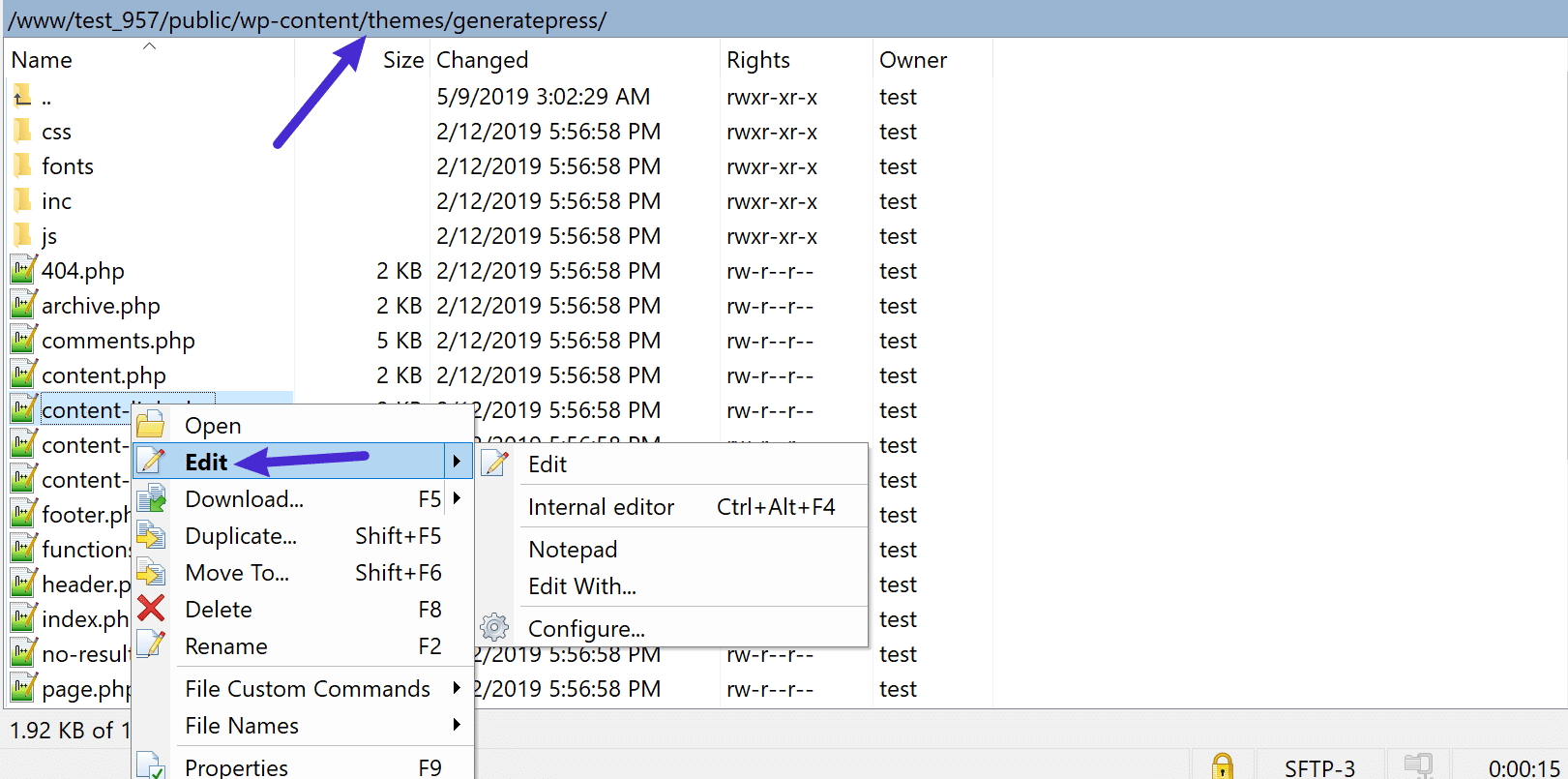The width and height of the screenshot is (1568, 779).
Task: Click the red X Delete icon
Action: tap(151, 609)
